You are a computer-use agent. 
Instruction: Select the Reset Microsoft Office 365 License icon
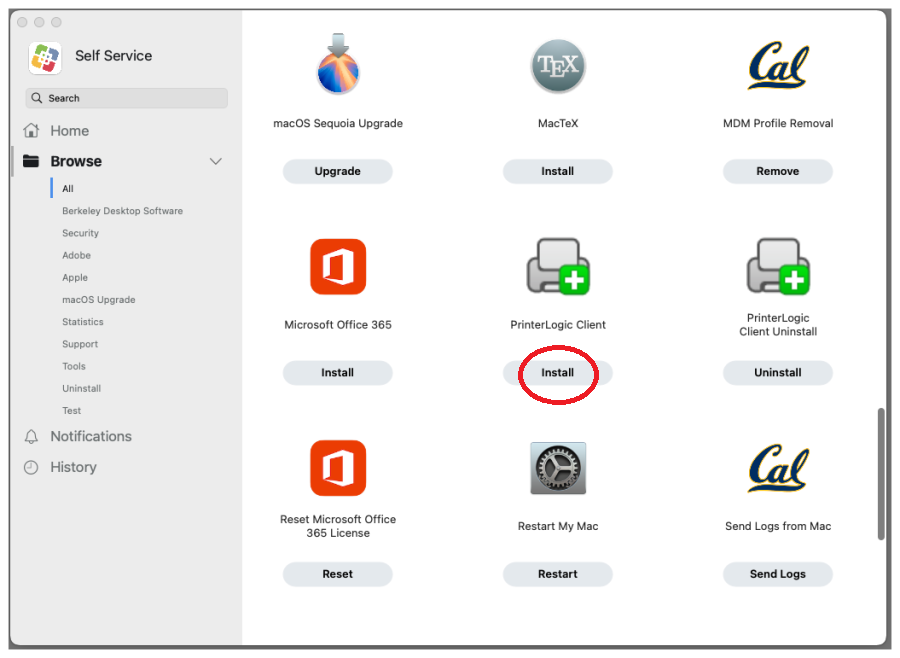(337, 468)
